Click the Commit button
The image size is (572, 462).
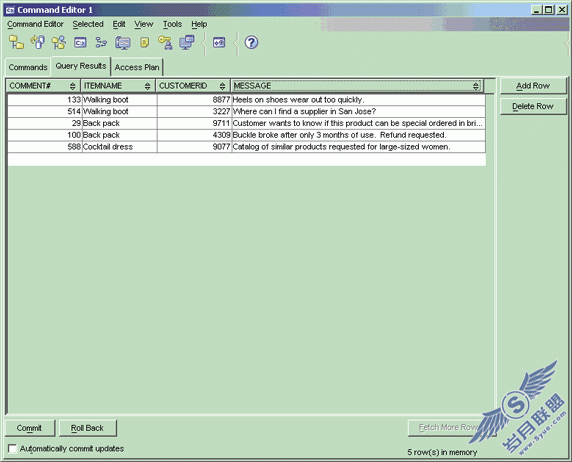click(29, 428)
